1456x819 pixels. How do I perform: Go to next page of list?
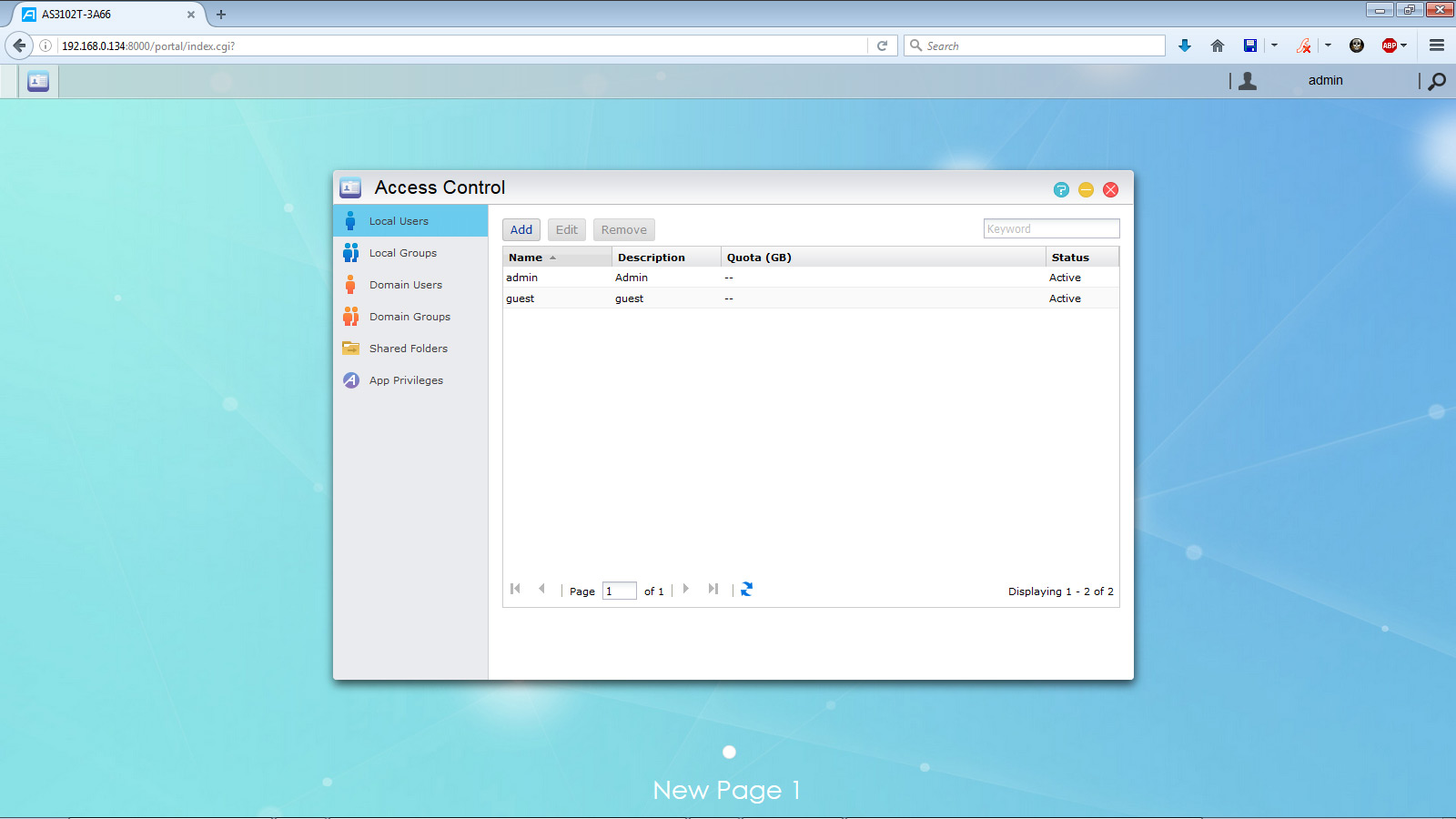pyautogui.click(x=686, y=589)
